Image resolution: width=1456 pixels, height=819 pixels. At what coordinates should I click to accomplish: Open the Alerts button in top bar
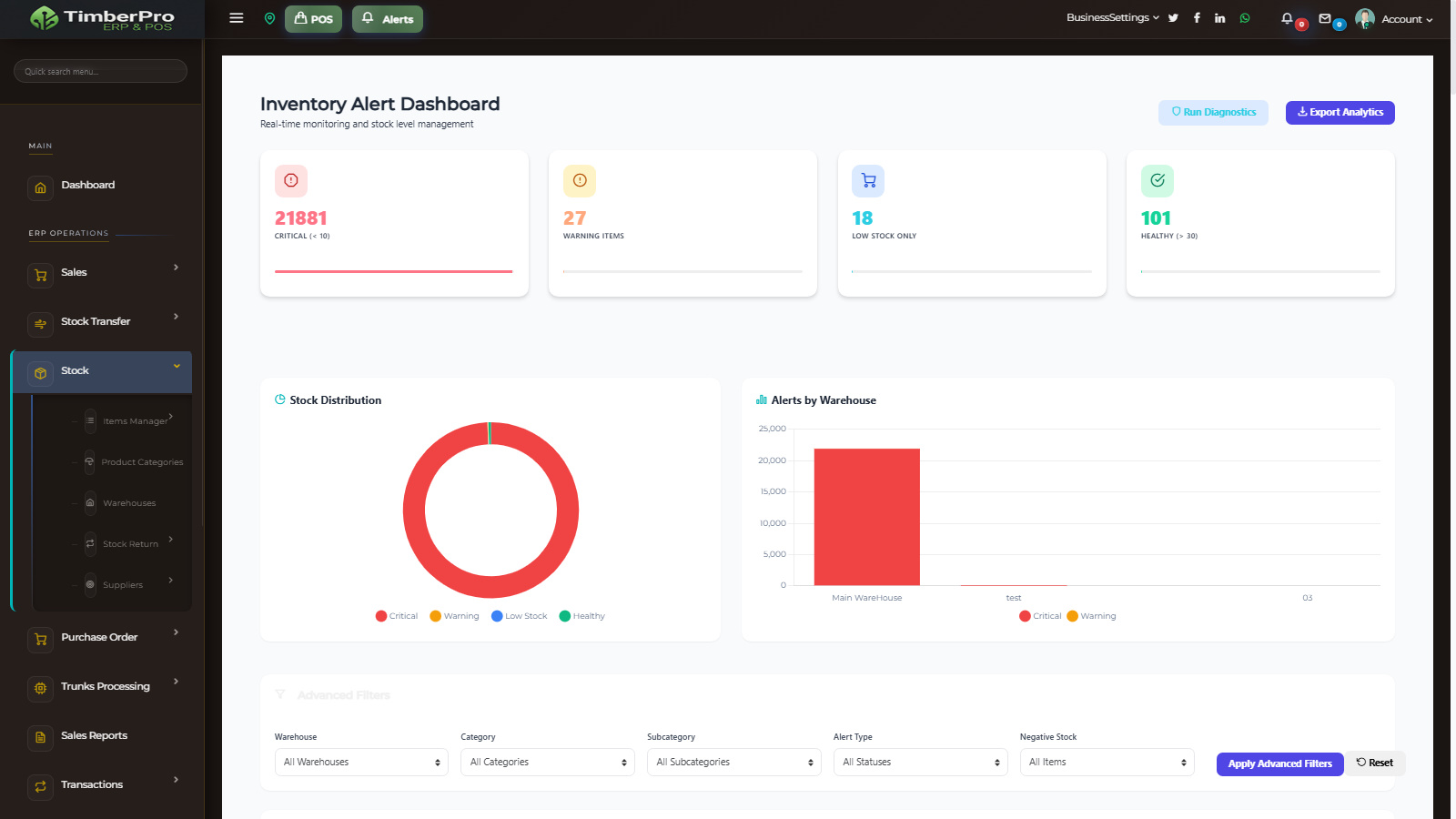point(387,18)
